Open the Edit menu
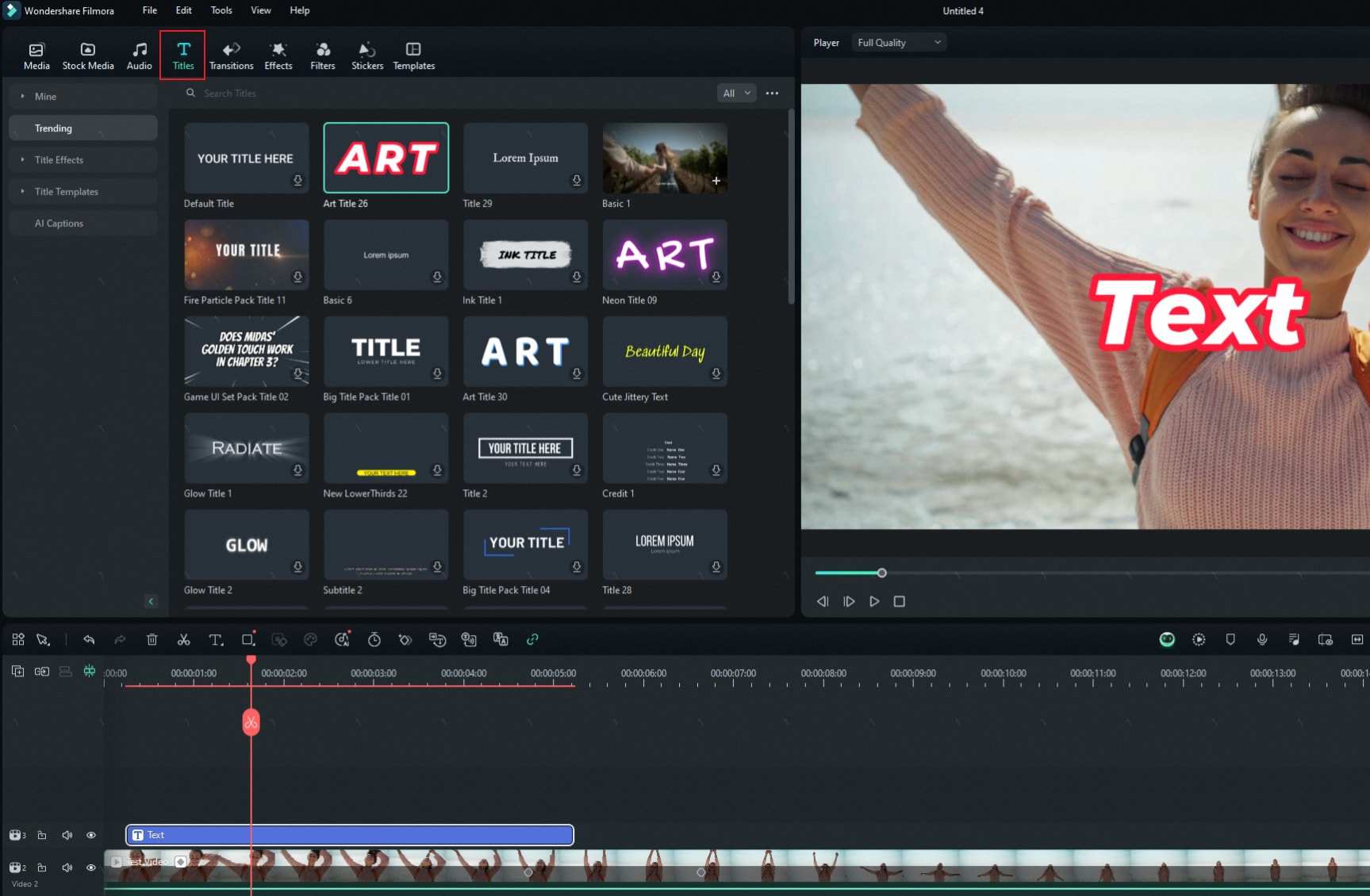This screenshot has height=896, width=1370. [184, 10]
